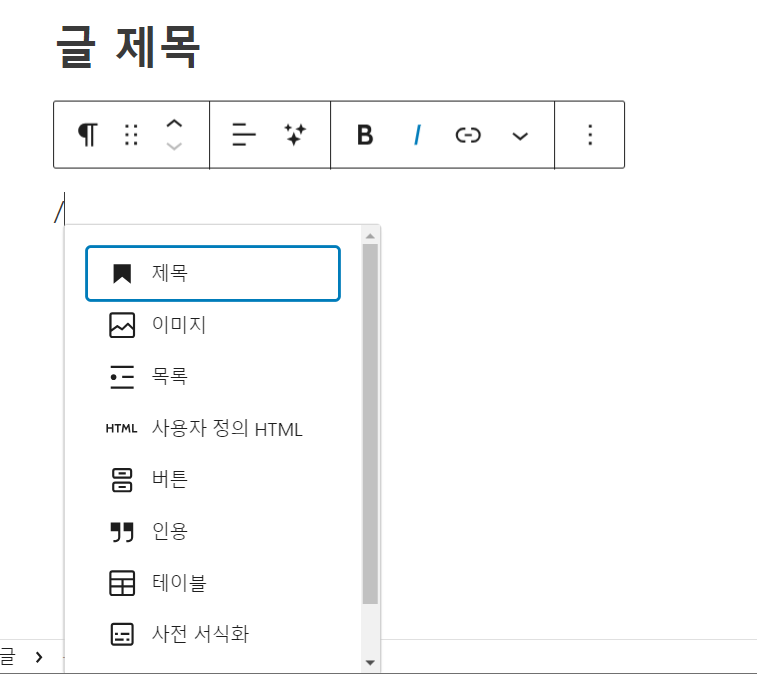Toggle italic formatting
757x674 pixels.
(x=417, y=135)
